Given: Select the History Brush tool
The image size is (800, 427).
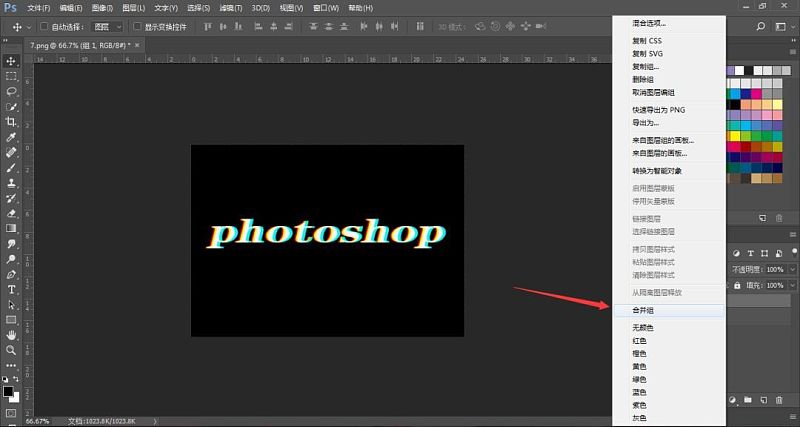Looking at the screenshot, I should 11,198.
